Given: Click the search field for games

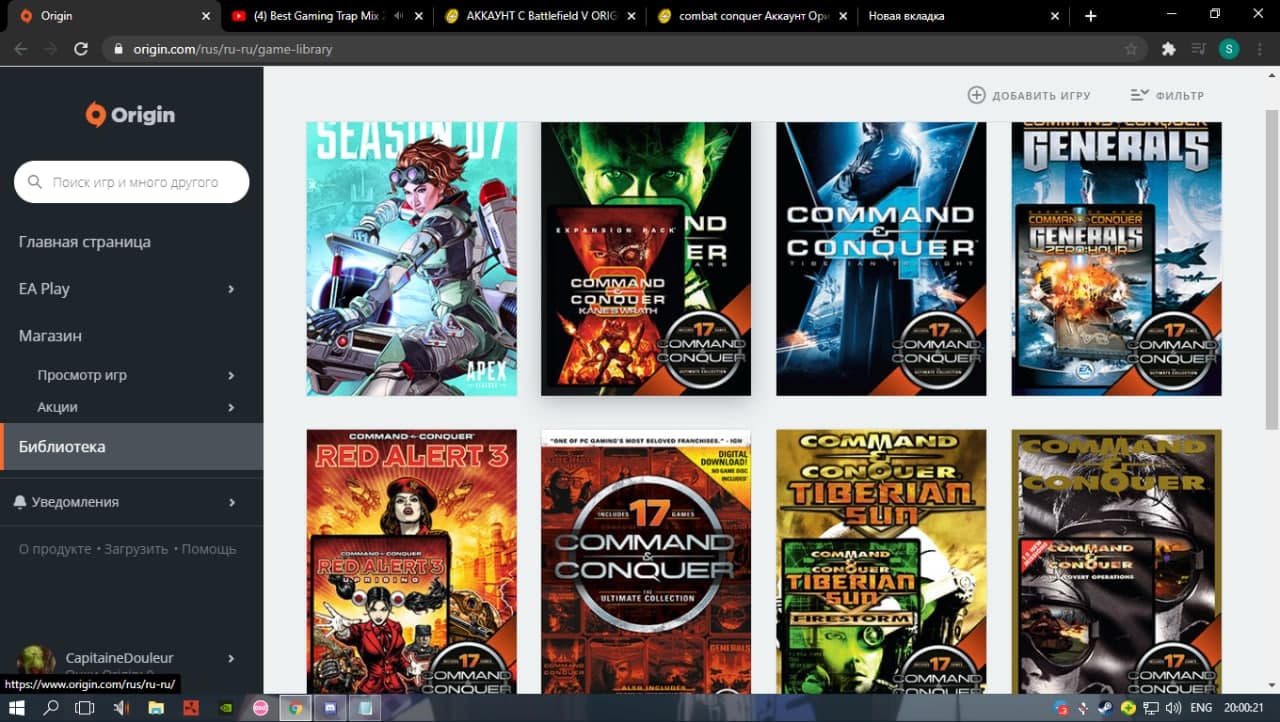Looking at the screenshot, I should pos(131,182).
